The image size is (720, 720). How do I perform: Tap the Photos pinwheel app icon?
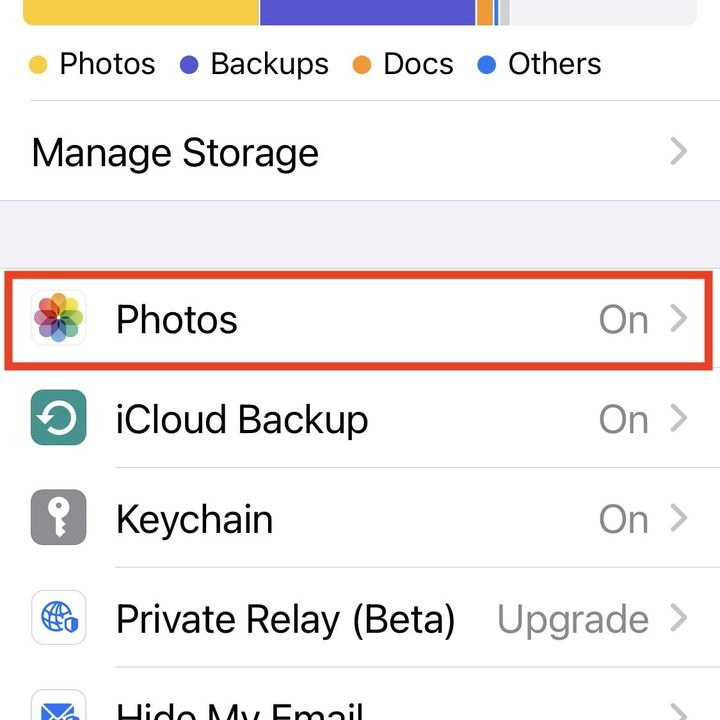coord(59,319)
